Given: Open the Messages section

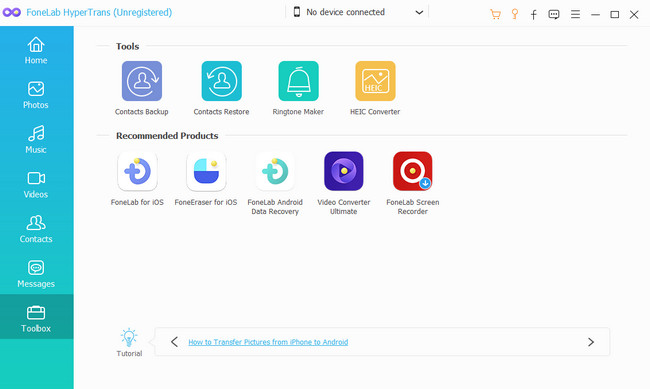Looking at the screenshot, I should pos(36,275).
